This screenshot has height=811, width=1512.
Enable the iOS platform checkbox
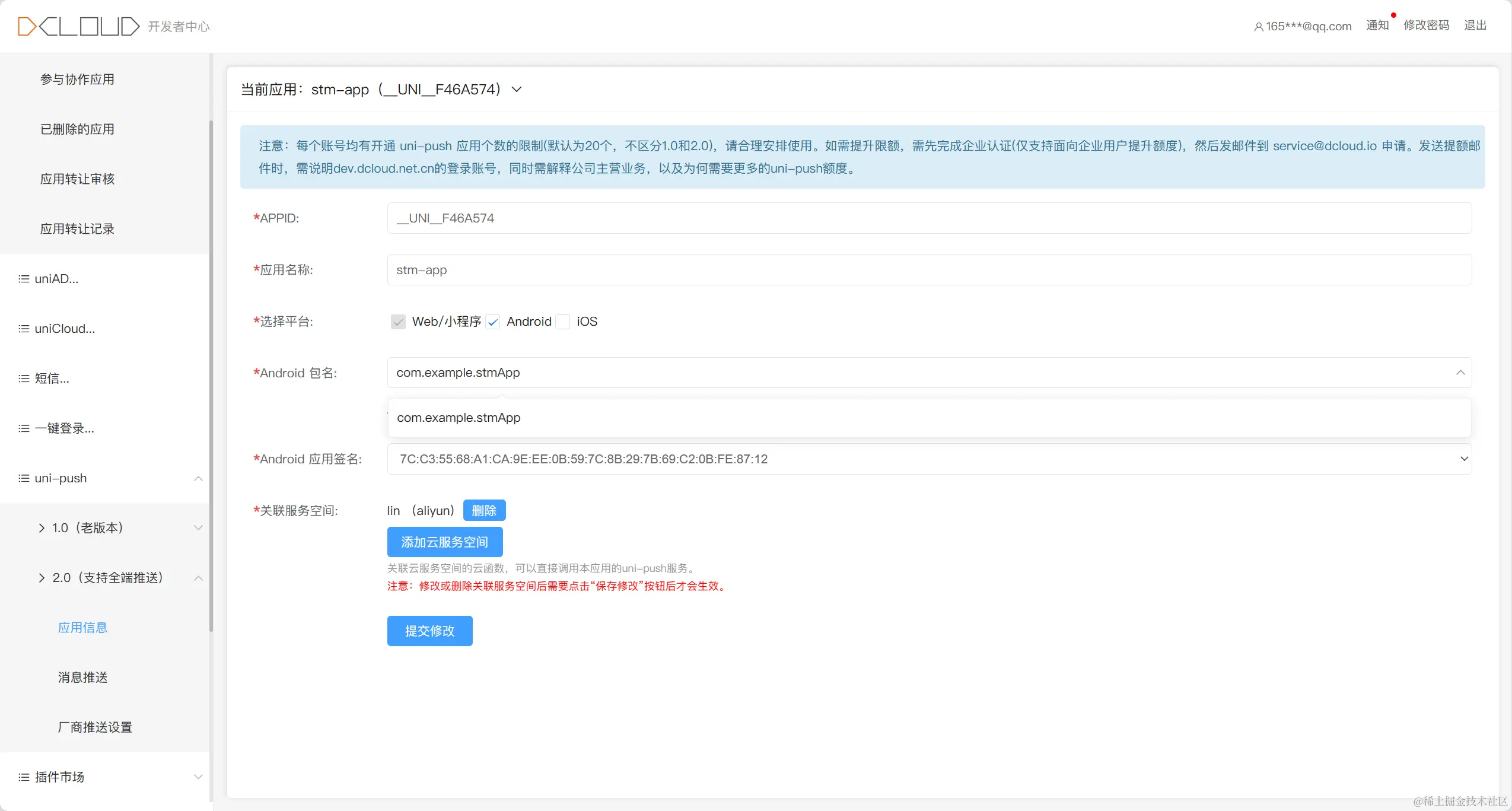563,322
